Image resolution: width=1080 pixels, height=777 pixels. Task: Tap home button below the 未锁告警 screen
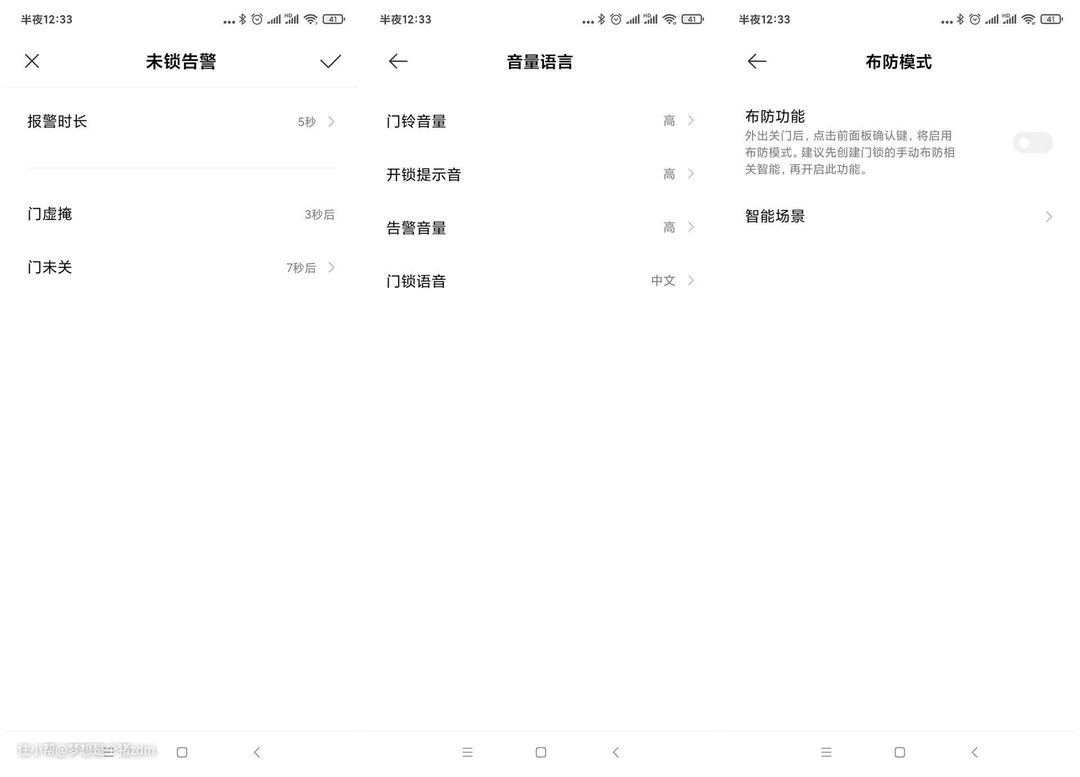[182, 752]
